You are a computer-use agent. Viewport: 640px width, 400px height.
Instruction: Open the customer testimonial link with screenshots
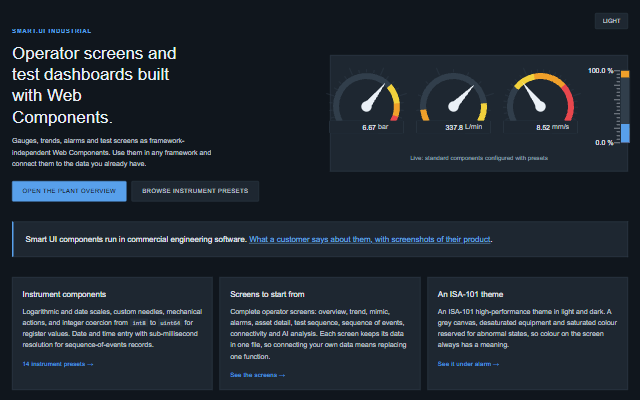[369, 239]
